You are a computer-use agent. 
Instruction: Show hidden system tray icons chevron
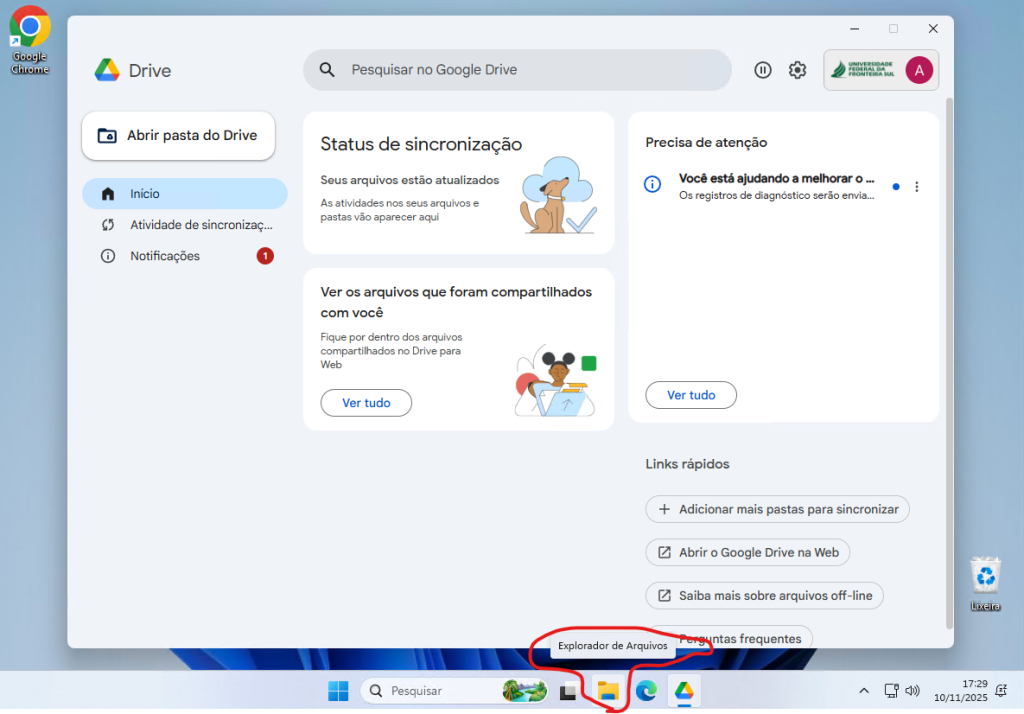click(x=864, y=691)
